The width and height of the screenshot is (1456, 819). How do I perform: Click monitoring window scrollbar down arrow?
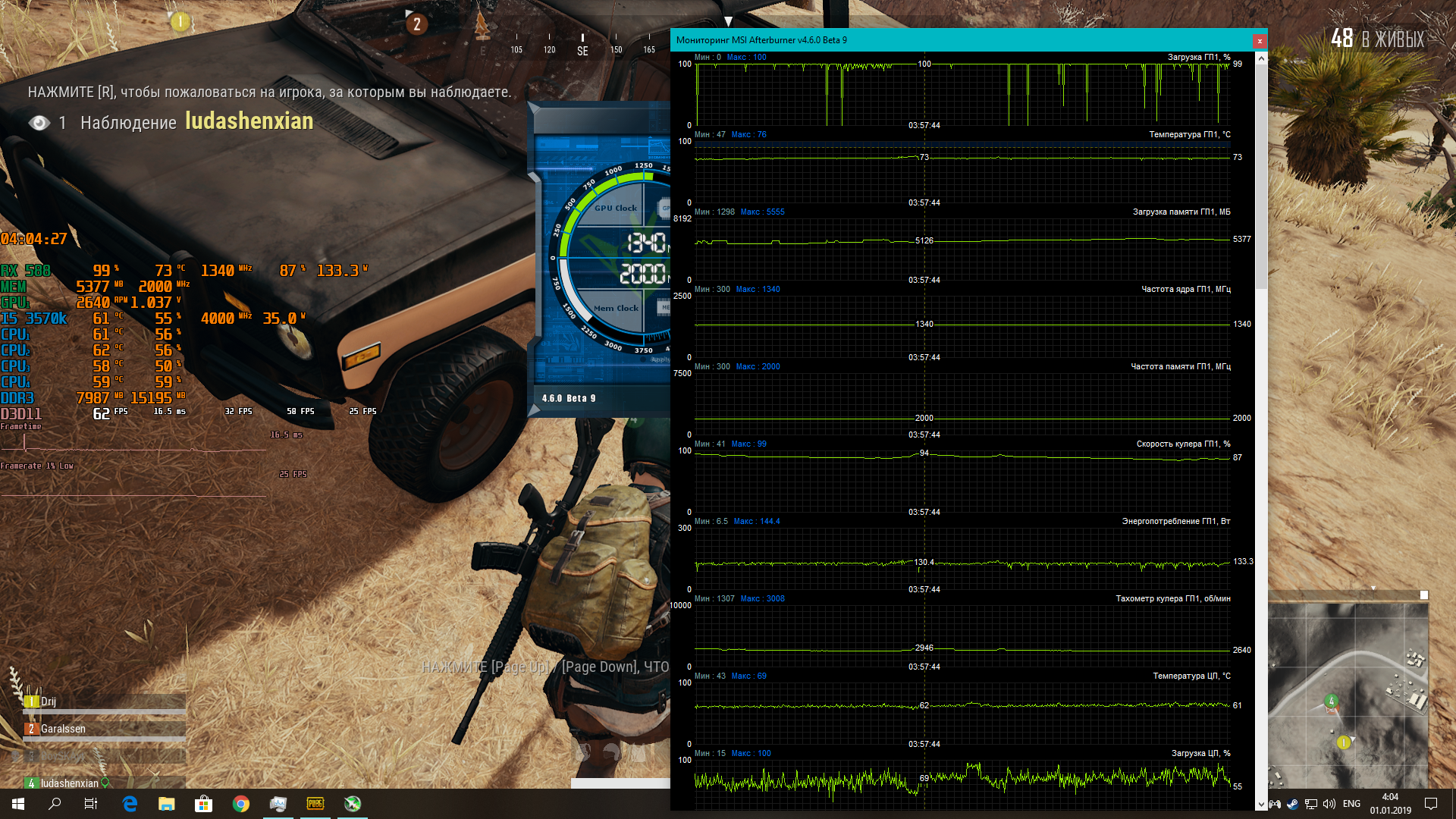click(x=1261, y=805)
